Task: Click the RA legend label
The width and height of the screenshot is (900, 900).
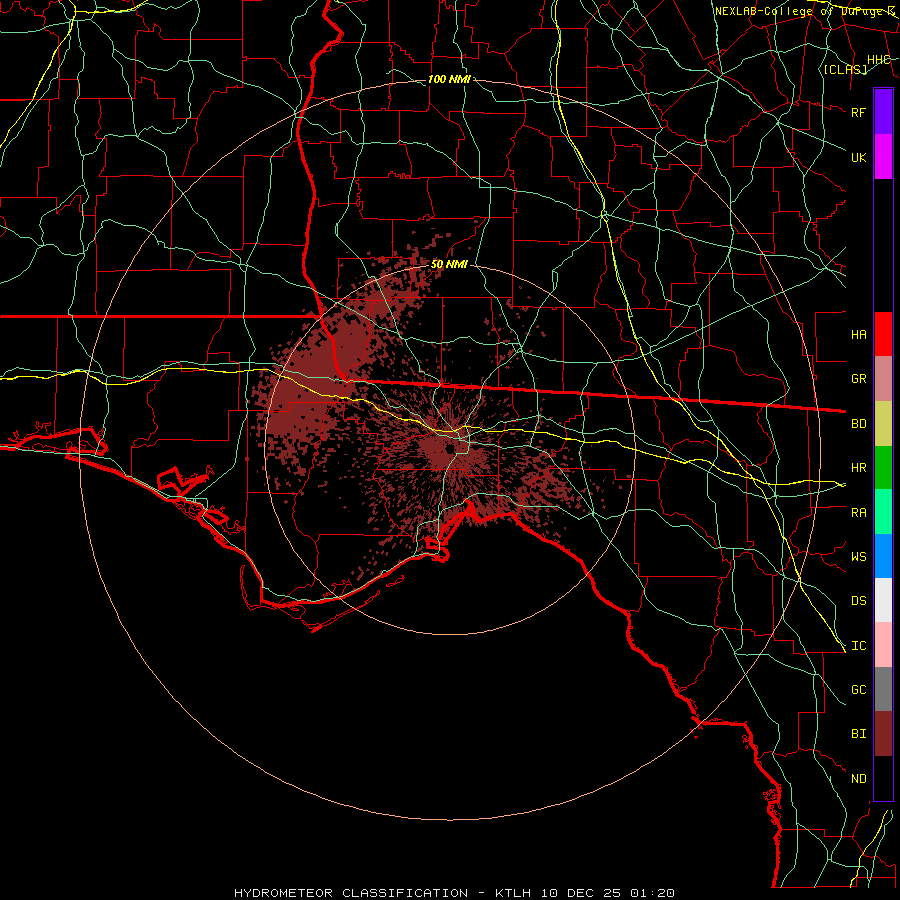Action: (x=858, y=513)
